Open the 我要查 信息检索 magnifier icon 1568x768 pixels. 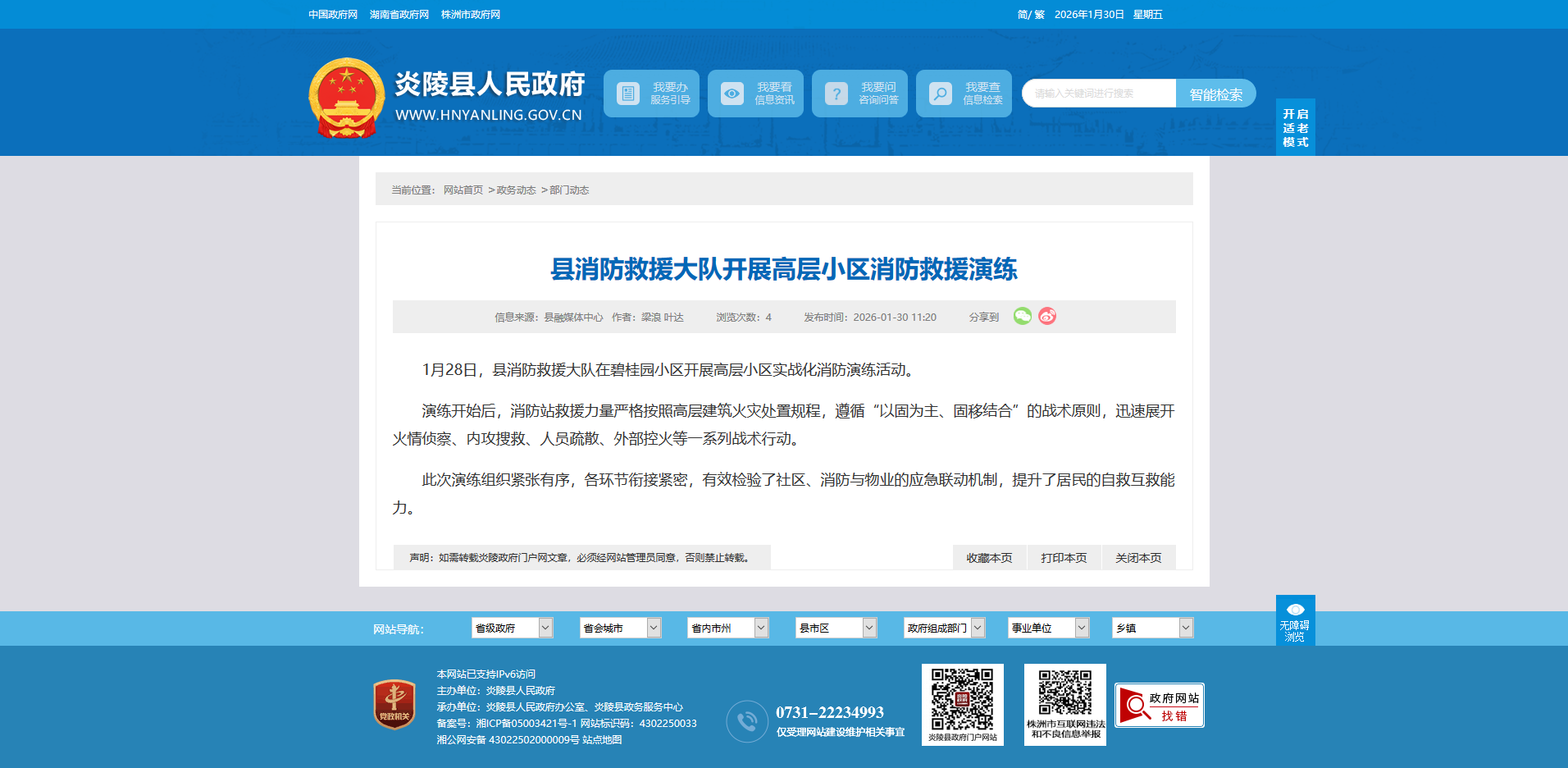pyautogui.click(x=941, y=94)
